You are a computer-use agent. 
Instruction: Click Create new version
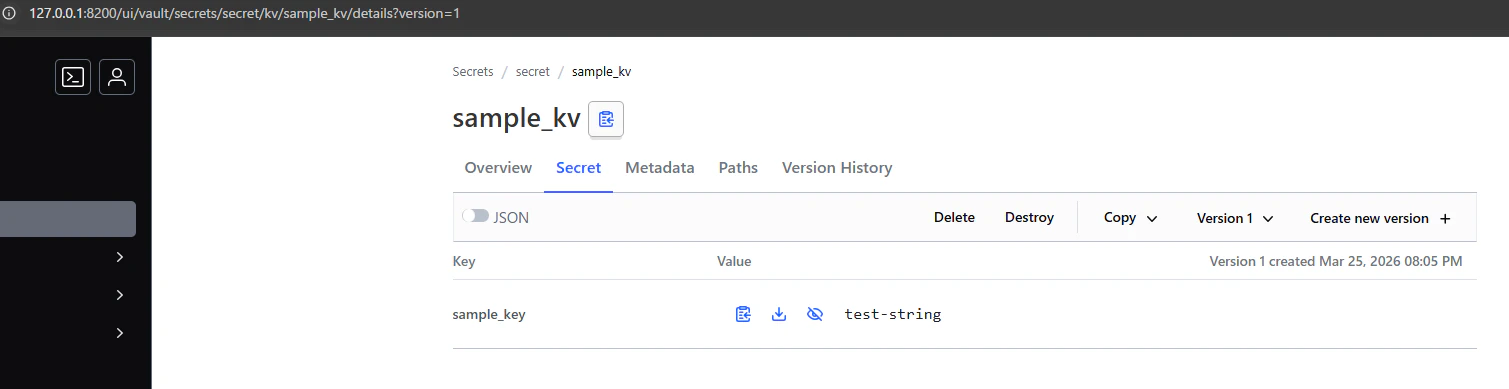pos(1380,217)
